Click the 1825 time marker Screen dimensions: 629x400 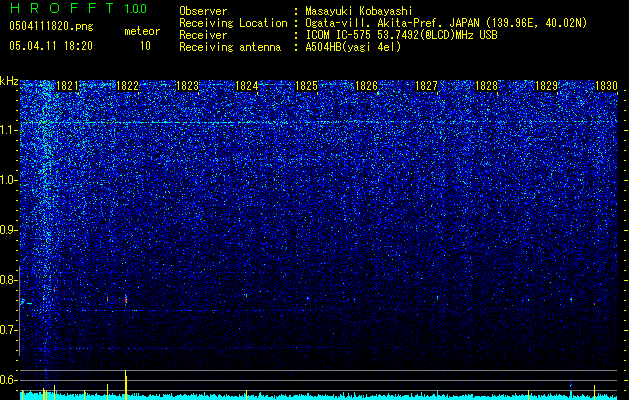click(x=306, y=85)
